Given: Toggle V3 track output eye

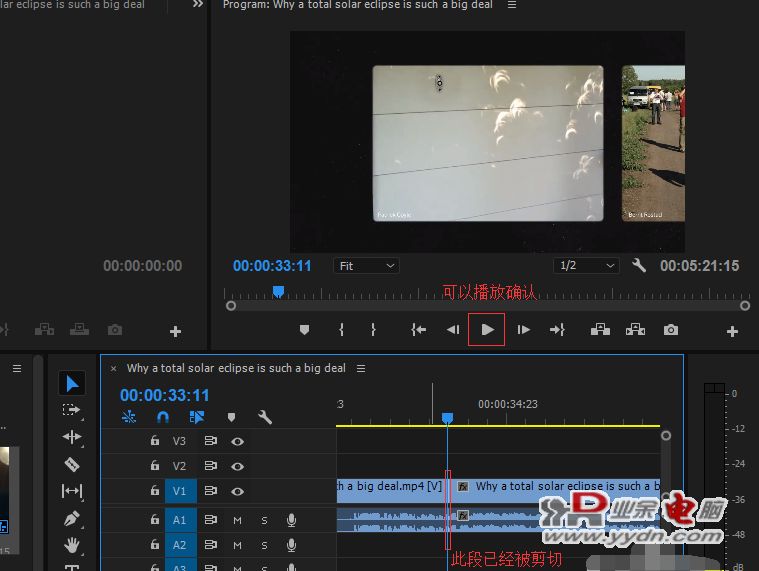Looking at the screenshot, I should pos(237,441).
